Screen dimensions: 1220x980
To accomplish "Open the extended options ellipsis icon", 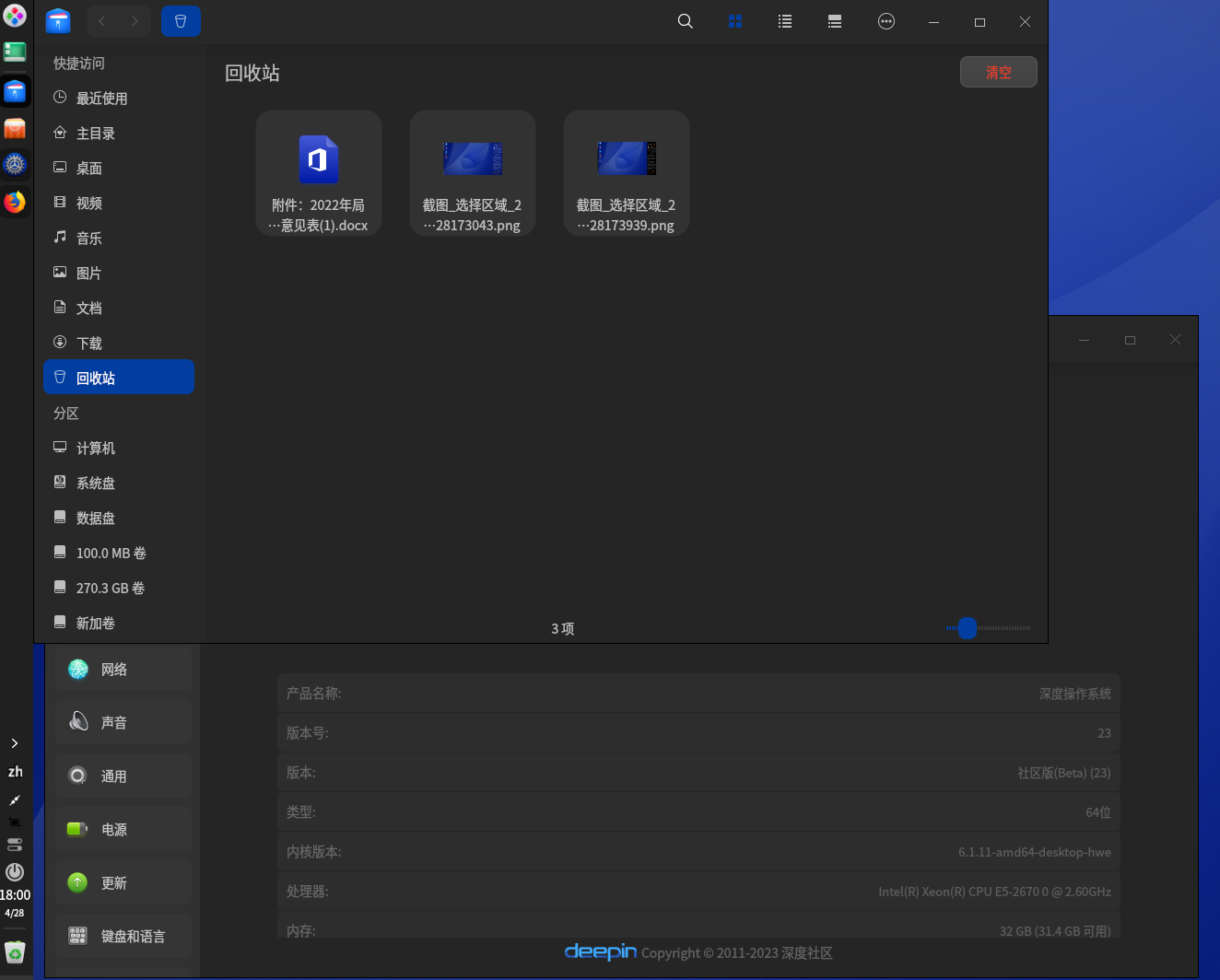I will pyautogui.click(x=886, y=20).
